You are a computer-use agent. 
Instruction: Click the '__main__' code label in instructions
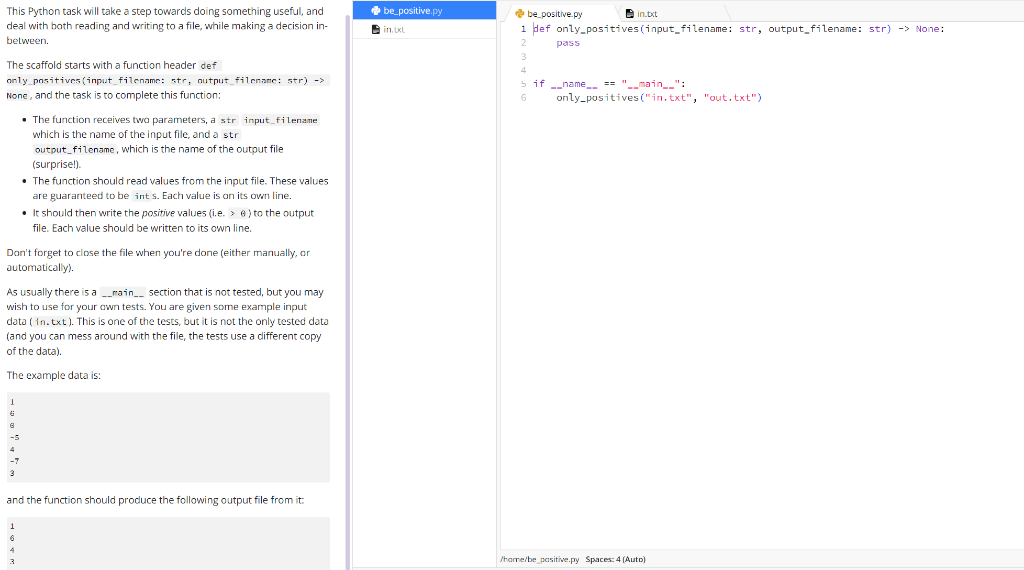123,293
